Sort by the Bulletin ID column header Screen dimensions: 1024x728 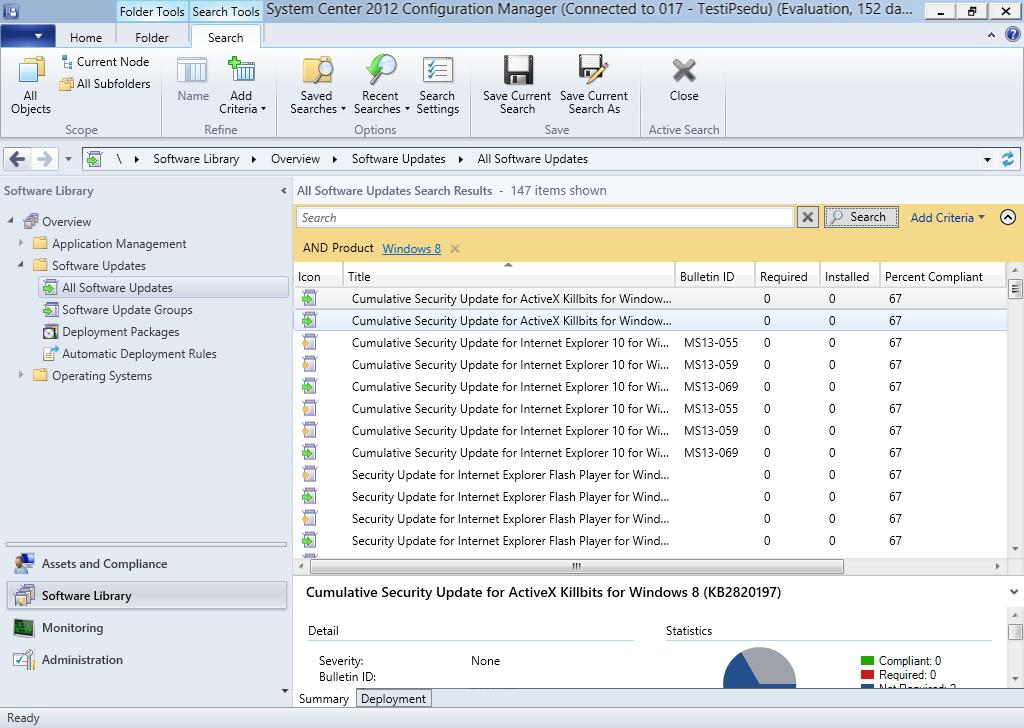point(714,276)
